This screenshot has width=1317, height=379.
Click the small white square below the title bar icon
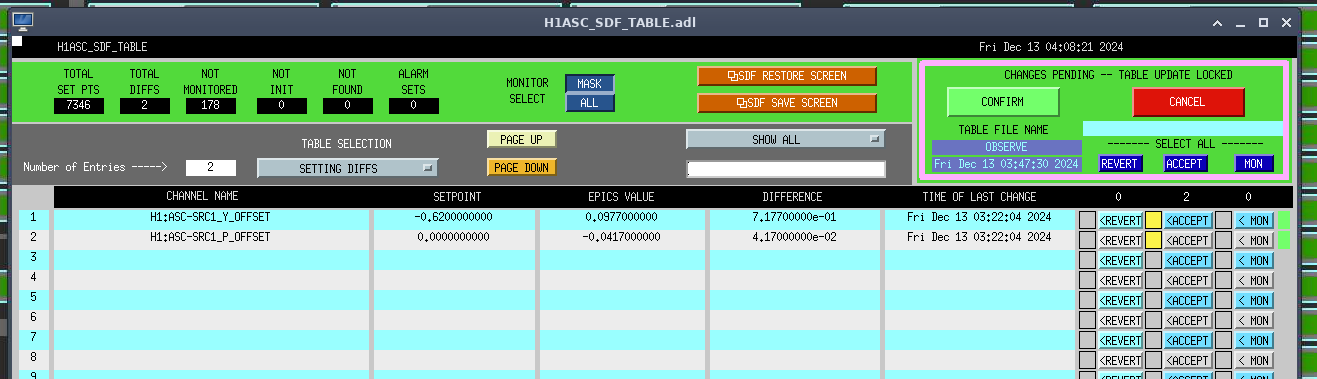click(17, 41)
